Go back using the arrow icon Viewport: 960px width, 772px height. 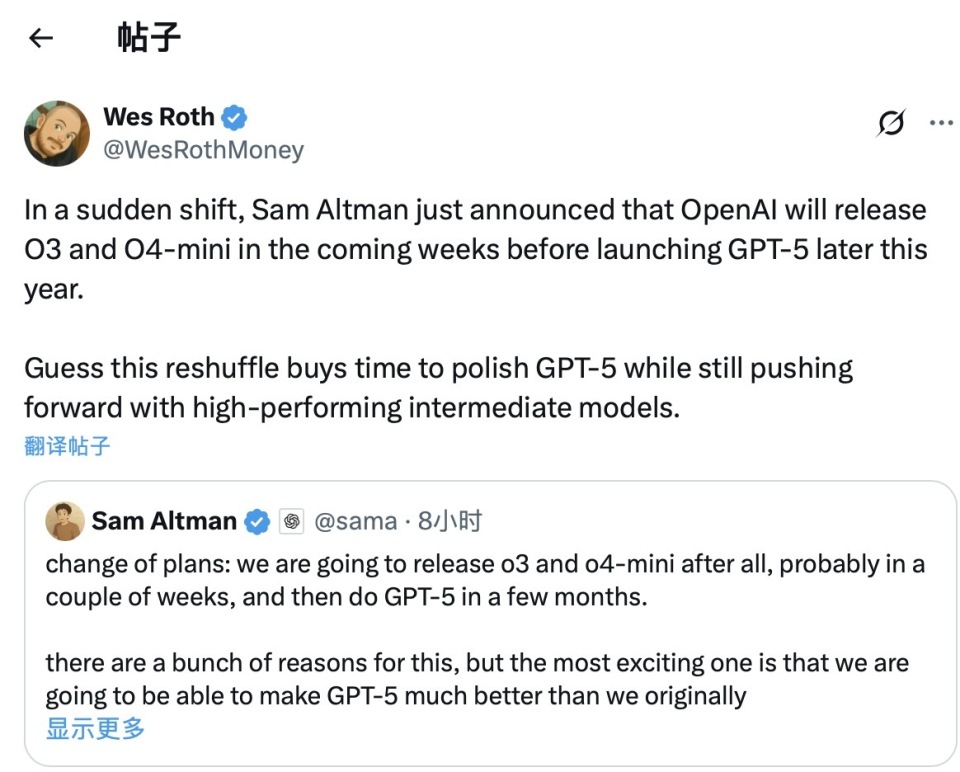(41, 38)
